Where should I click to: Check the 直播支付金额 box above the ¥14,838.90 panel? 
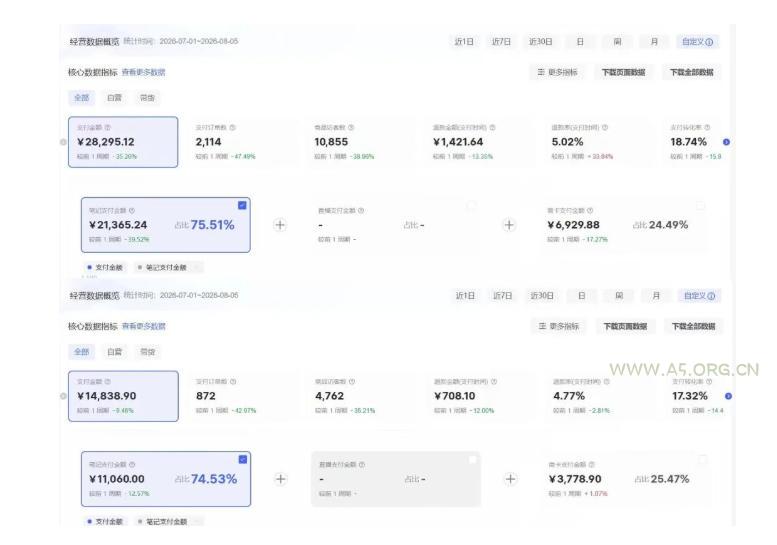click(471, 205)
